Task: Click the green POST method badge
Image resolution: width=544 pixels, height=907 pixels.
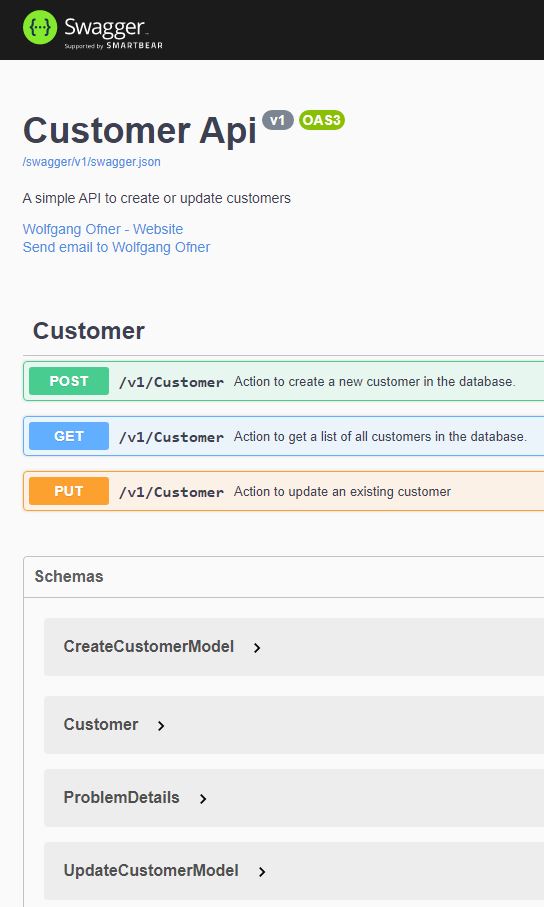Action: pos(69,381)
